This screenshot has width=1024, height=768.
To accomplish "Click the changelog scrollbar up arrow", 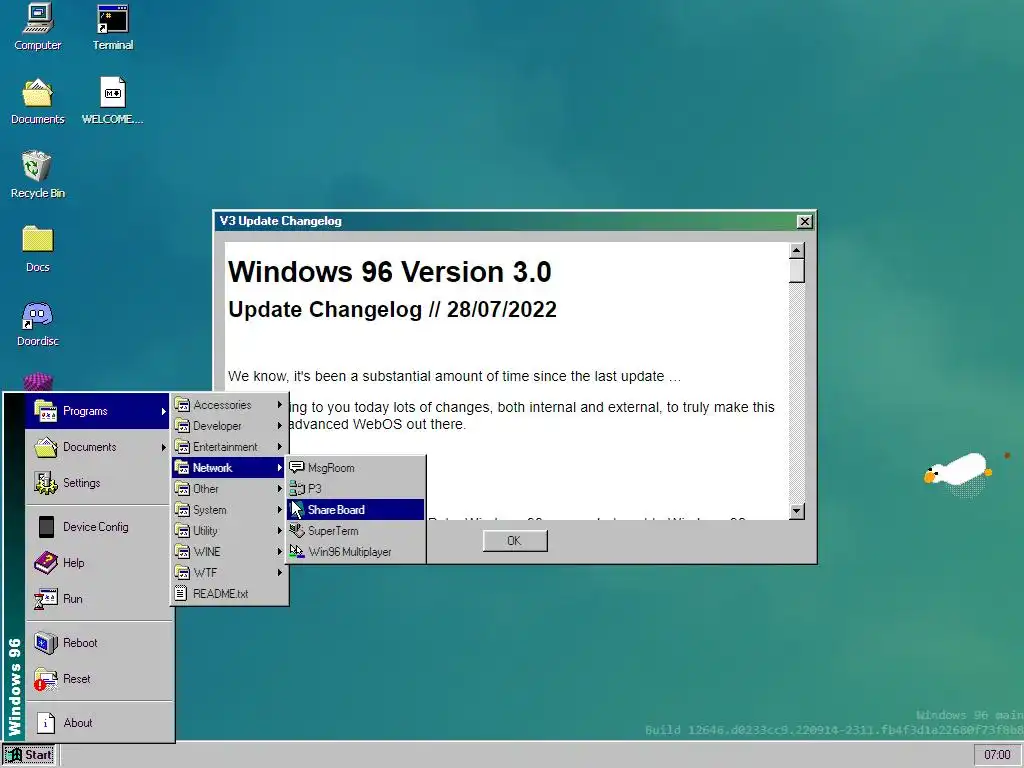I will (x=796, y=251).
